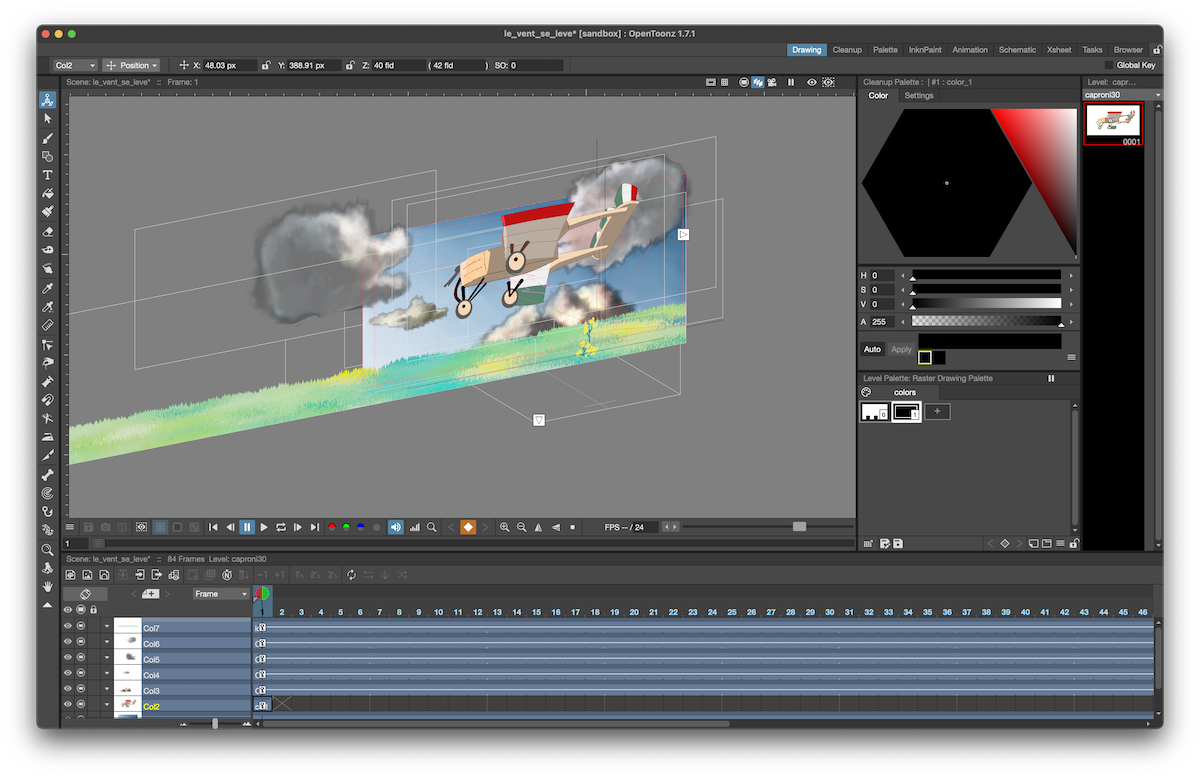
Task: Toggle the green channel button
Action: click(x=346, y=527)
